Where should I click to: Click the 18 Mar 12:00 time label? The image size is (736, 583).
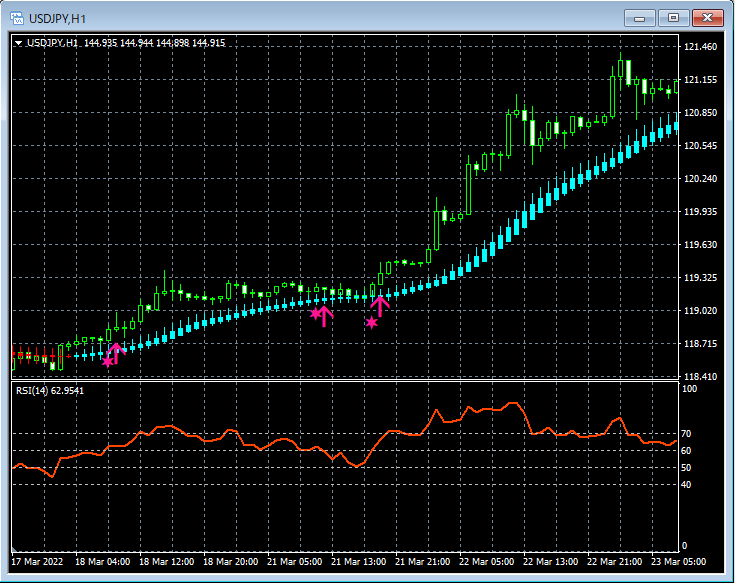coord(167,561)
